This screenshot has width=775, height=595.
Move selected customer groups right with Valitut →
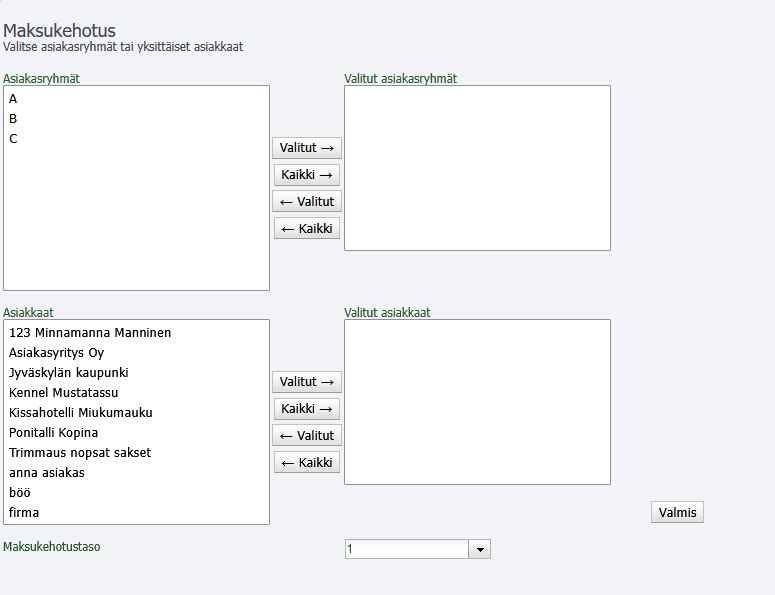point(307,148)
